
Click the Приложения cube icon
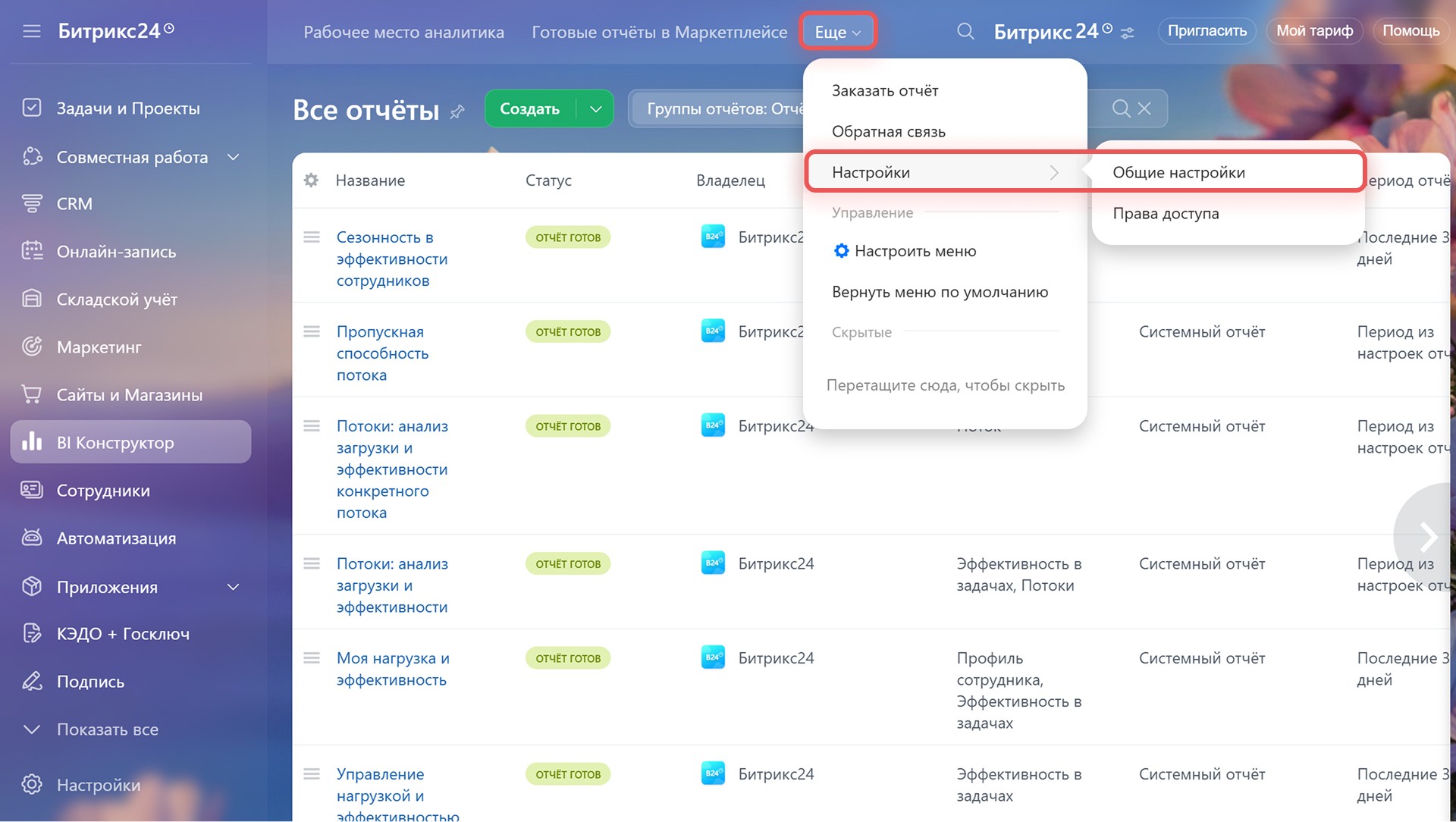point(32,586)
